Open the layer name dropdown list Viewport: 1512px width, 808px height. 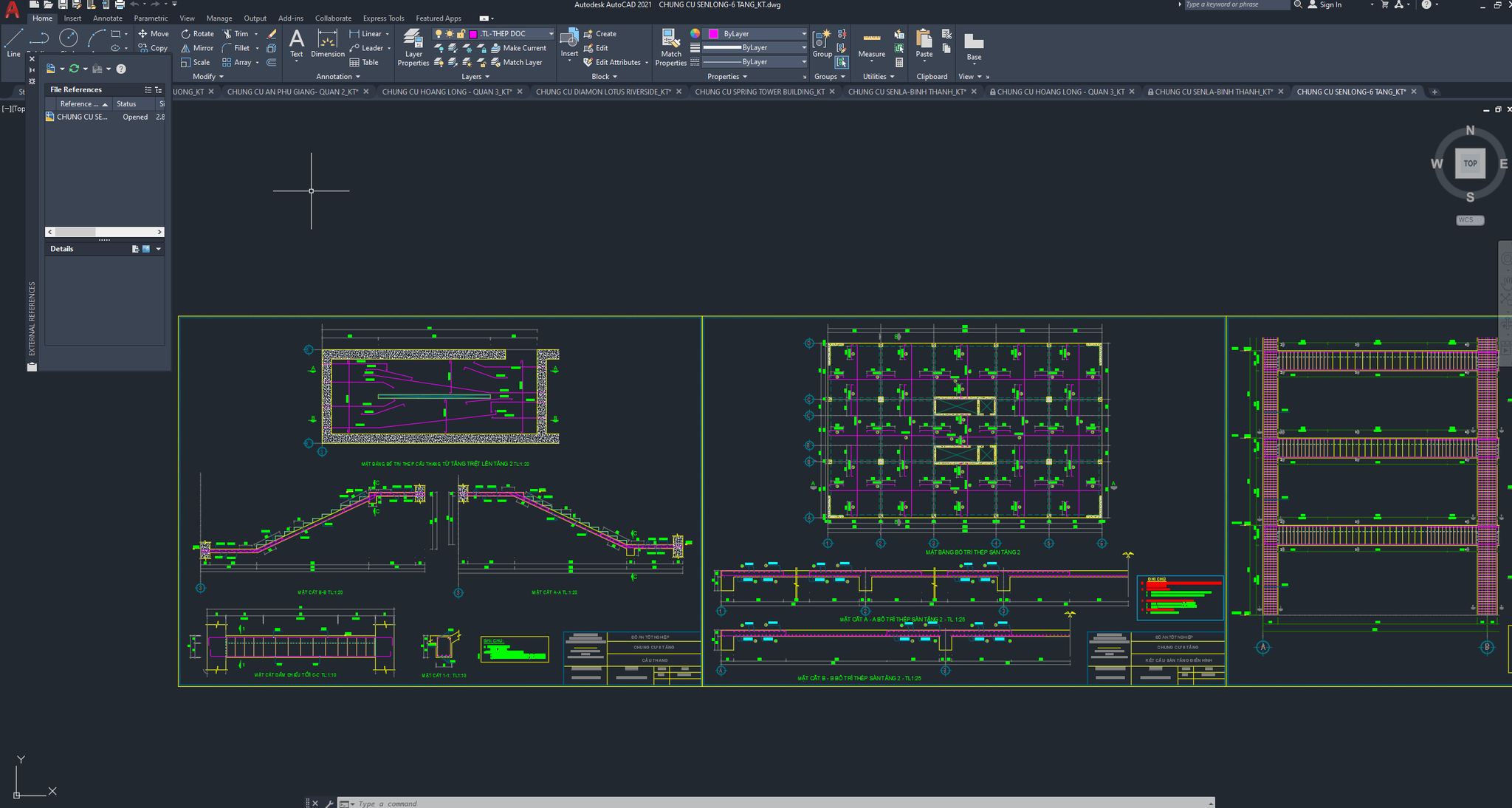(551, 34)
